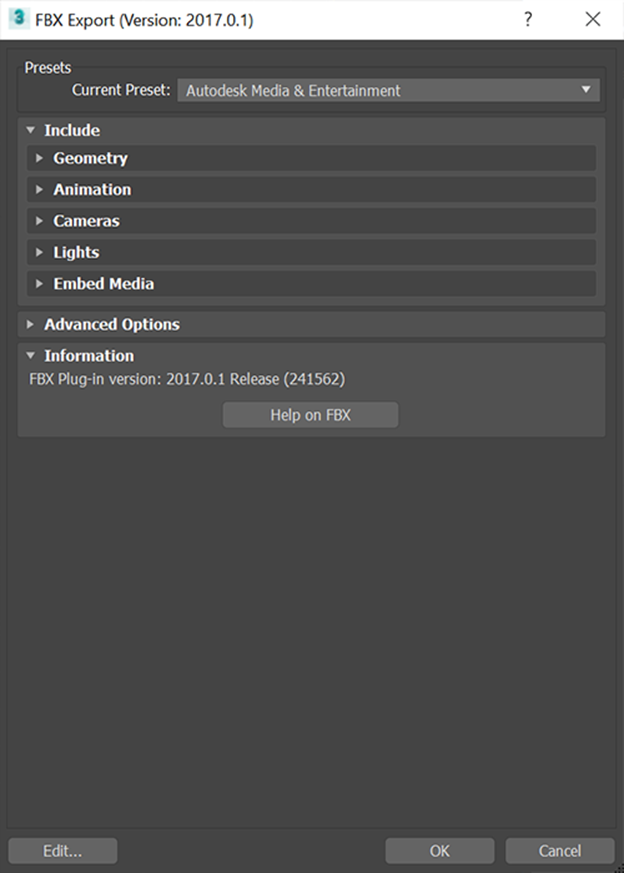Click the Embed Media rollout header
Screen dimensions: 624x873
[312, 284]
